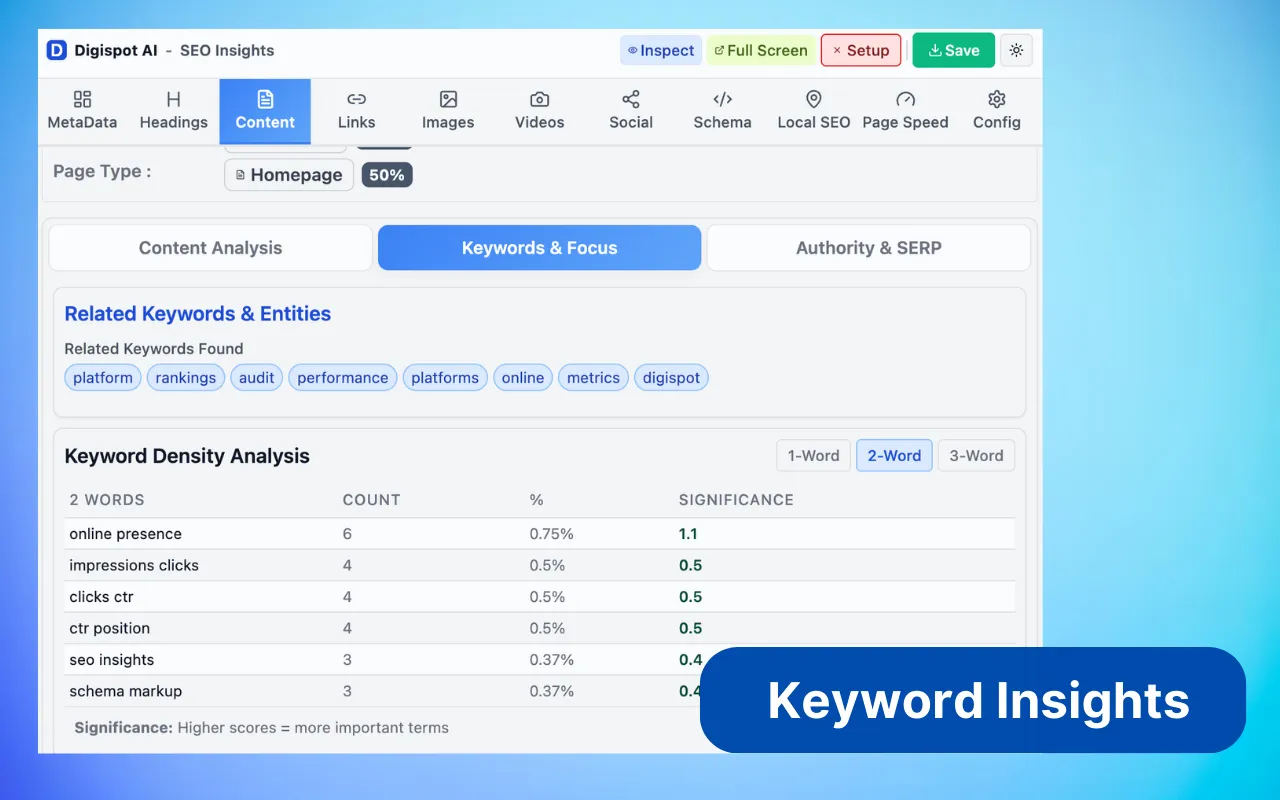Open the Local SEO tab
1280x800 pixels.
coord(814,110)
